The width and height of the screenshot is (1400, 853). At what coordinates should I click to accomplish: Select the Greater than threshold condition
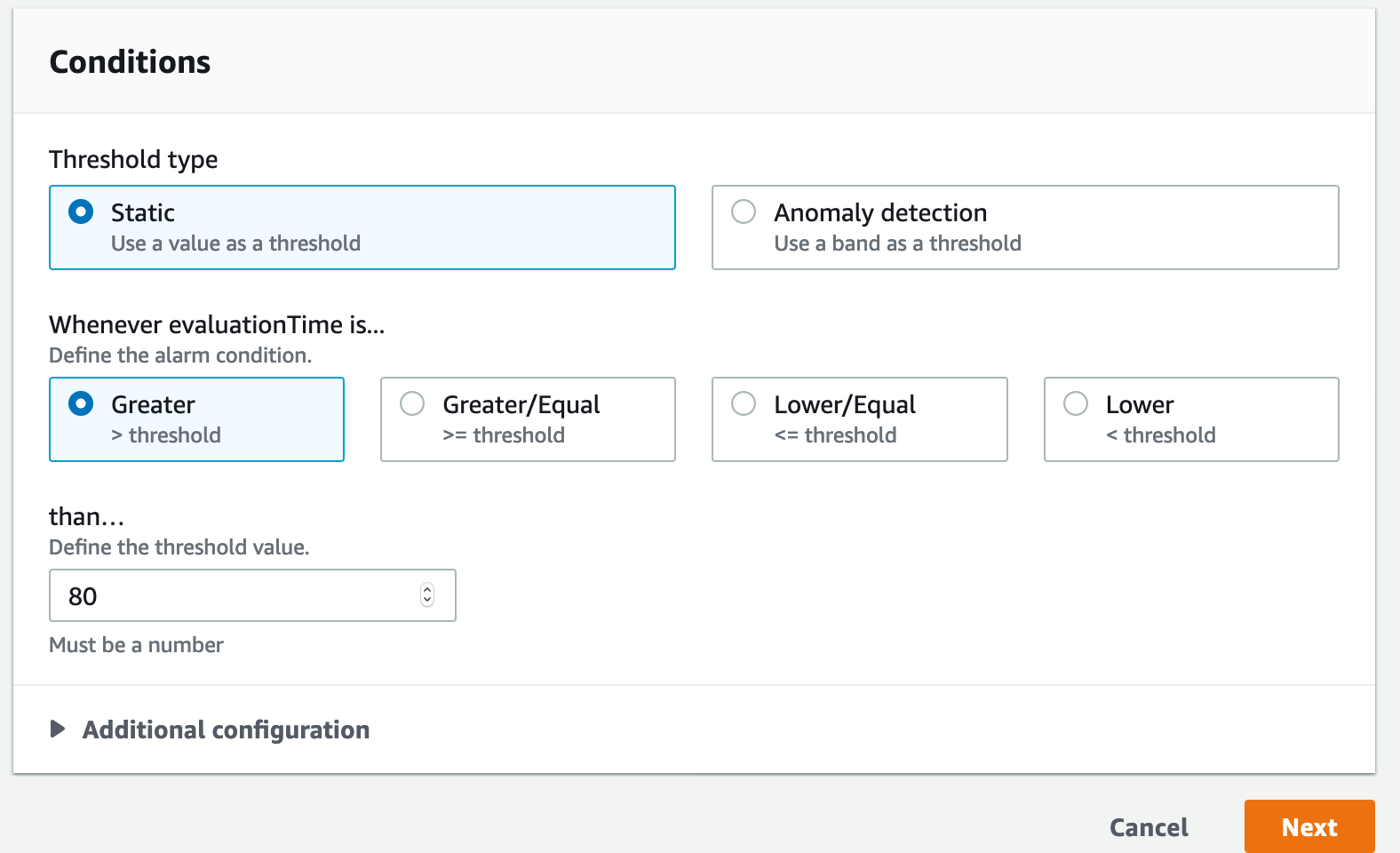pos(81,403)
